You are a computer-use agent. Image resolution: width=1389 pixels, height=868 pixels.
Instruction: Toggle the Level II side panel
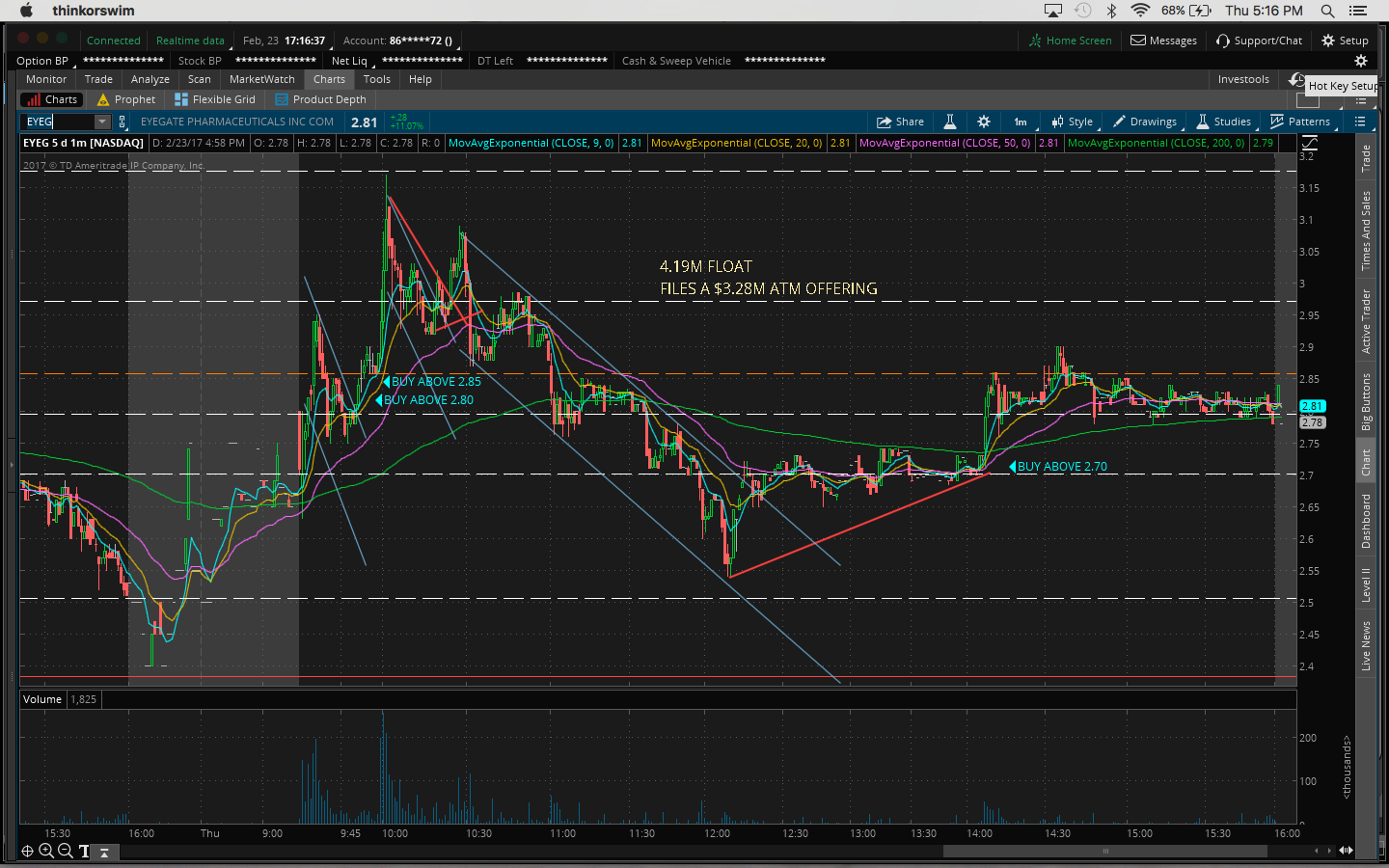click(x=1366, y=585)
